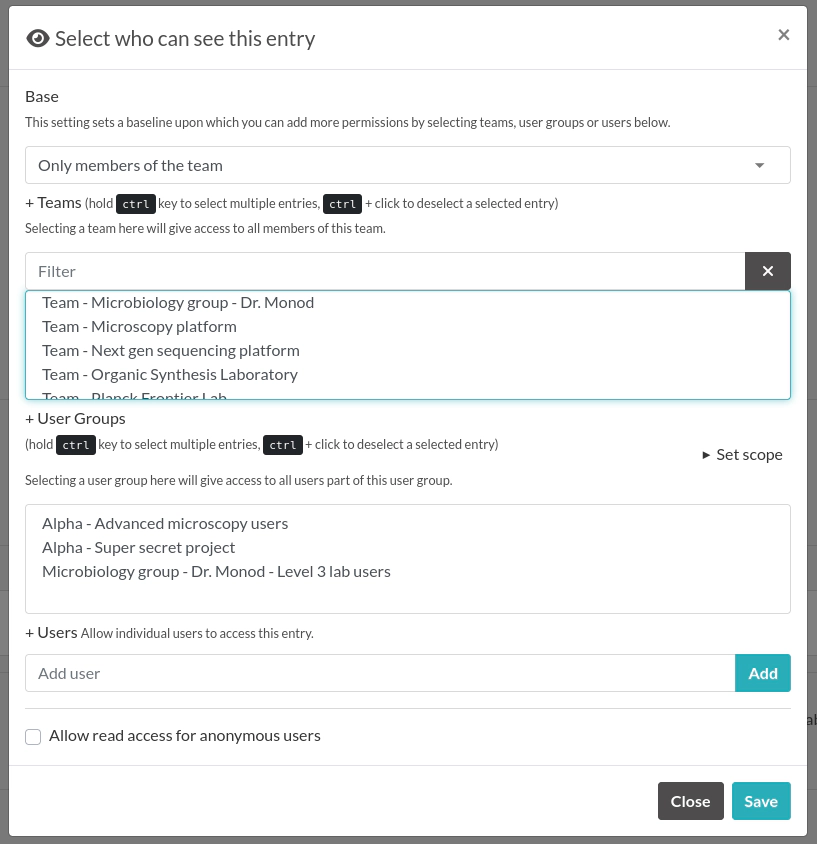Viewport: 817px width, 844px height.
Task: Choose Alpha - Super secret project group
Action: pyautogui.click(x=139, y=547)
